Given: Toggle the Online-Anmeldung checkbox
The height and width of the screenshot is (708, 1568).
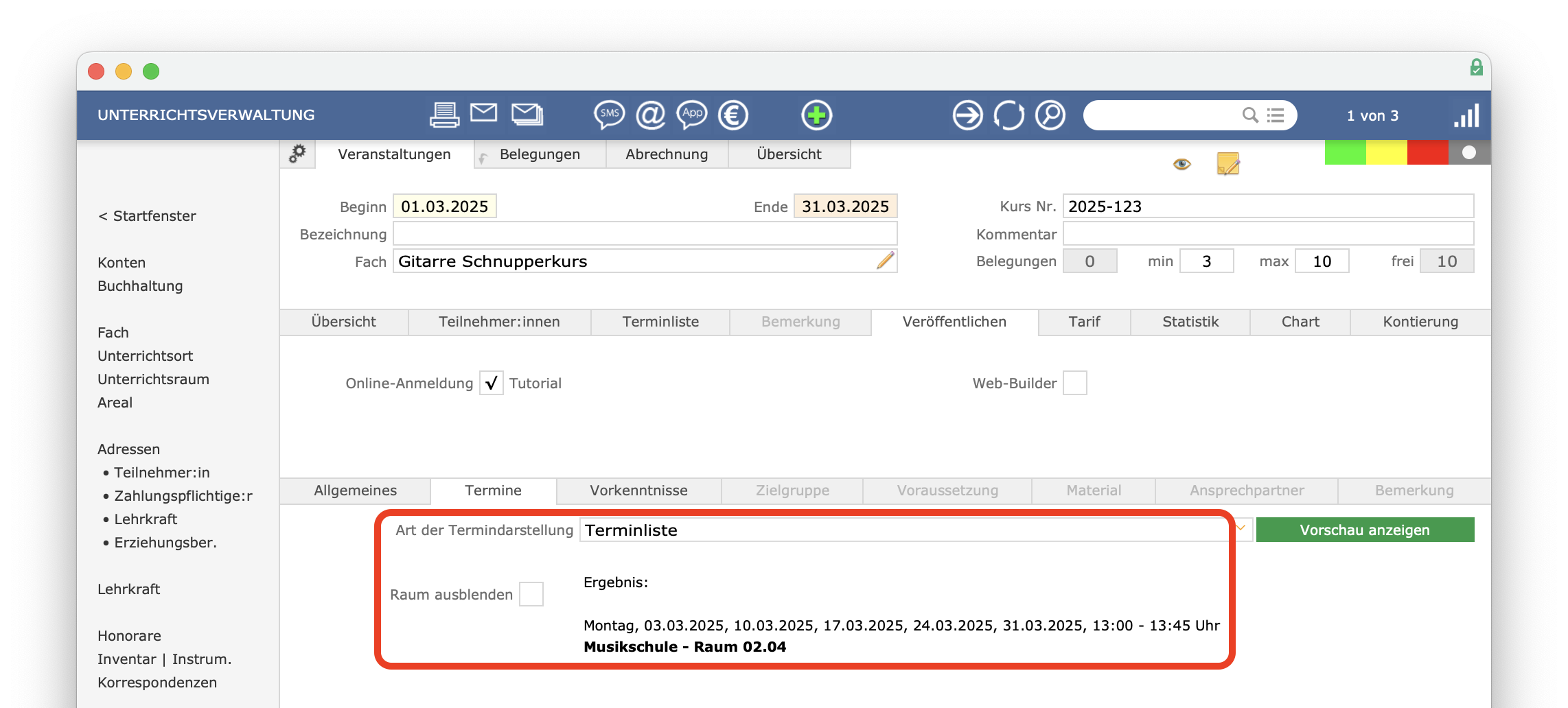Looking at the screenshot, I should tap(492, 383).
